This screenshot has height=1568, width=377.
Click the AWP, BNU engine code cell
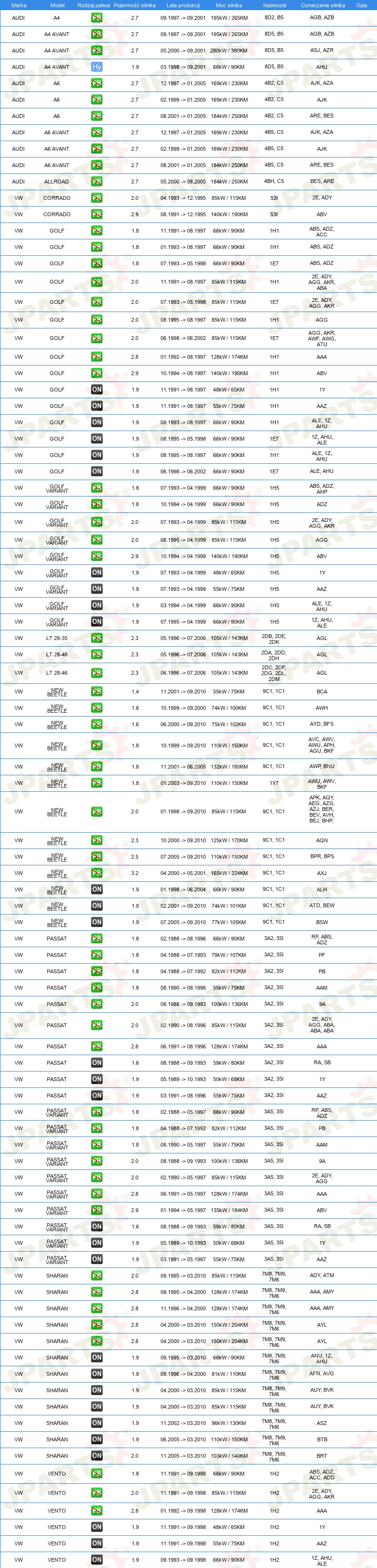click(322, 767)
